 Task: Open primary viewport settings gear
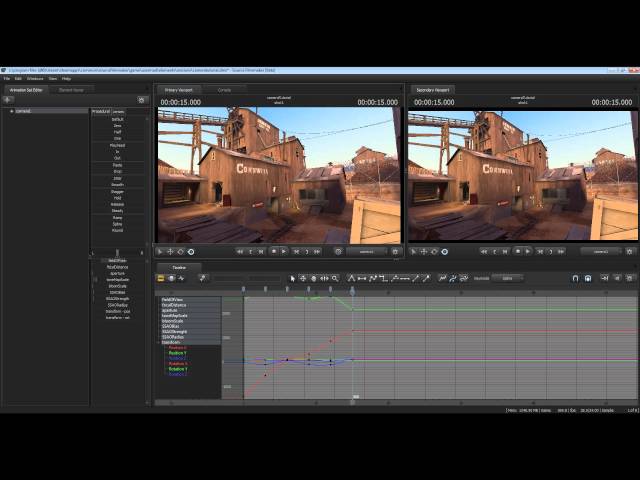(395, 252)
